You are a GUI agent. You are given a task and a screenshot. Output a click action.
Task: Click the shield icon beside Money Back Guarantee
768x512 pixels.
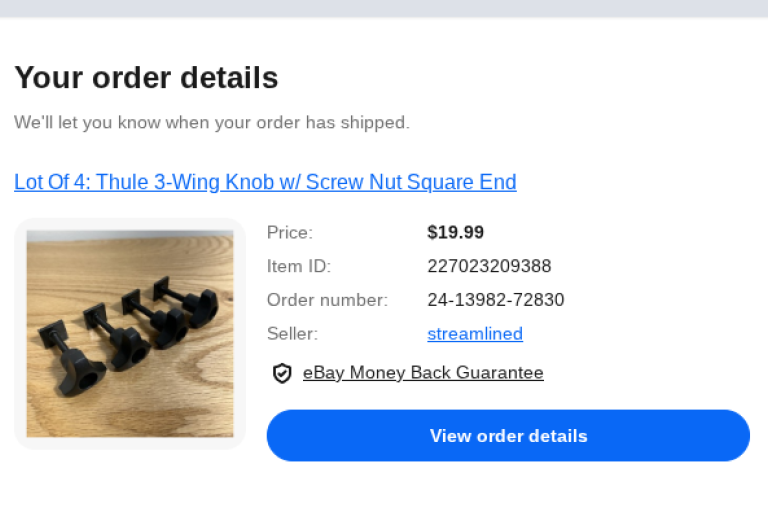(x=282, y=373)
